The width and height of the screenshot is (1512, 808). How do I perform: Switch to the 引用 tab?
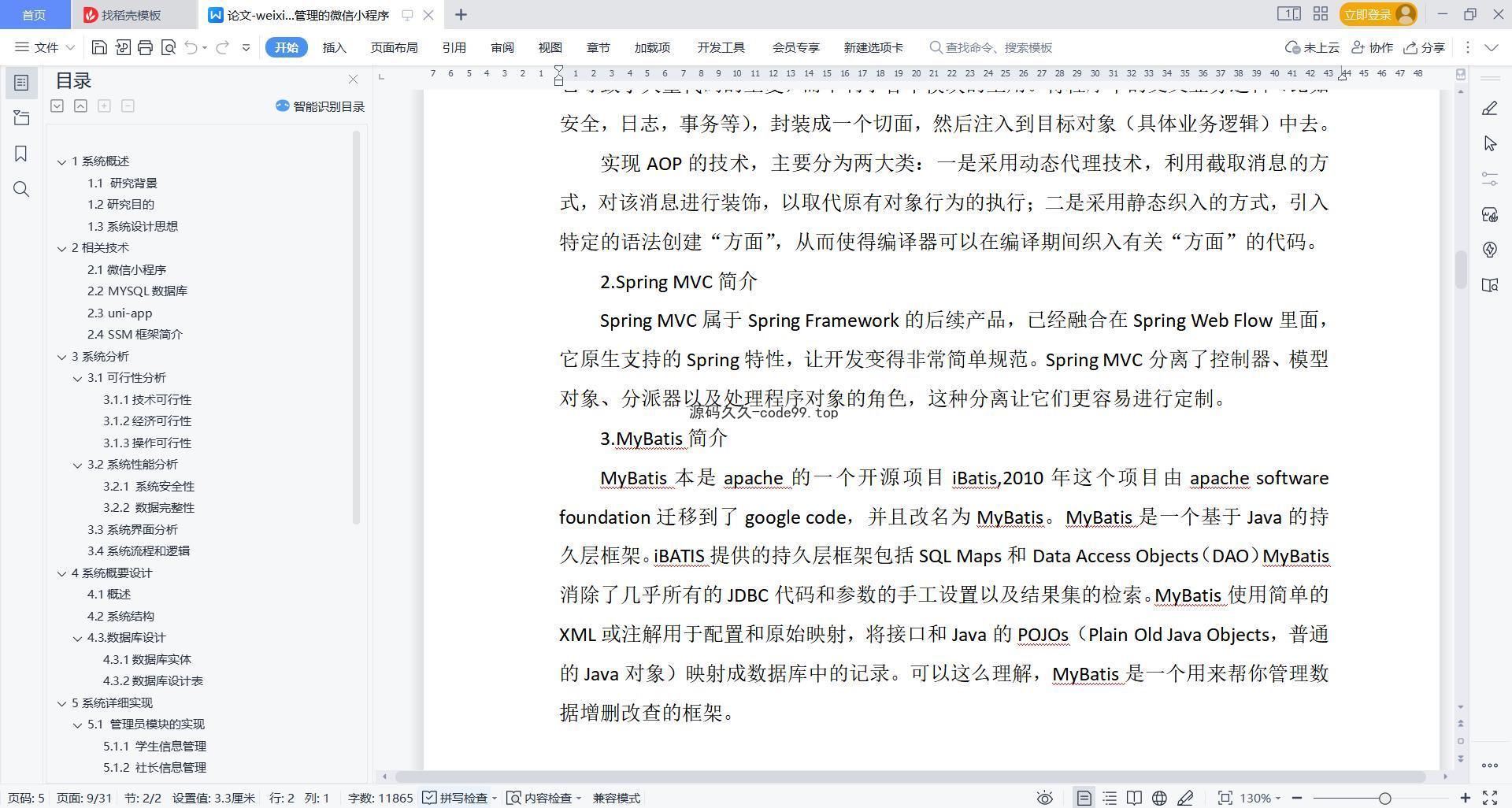(x=454, y=47)
